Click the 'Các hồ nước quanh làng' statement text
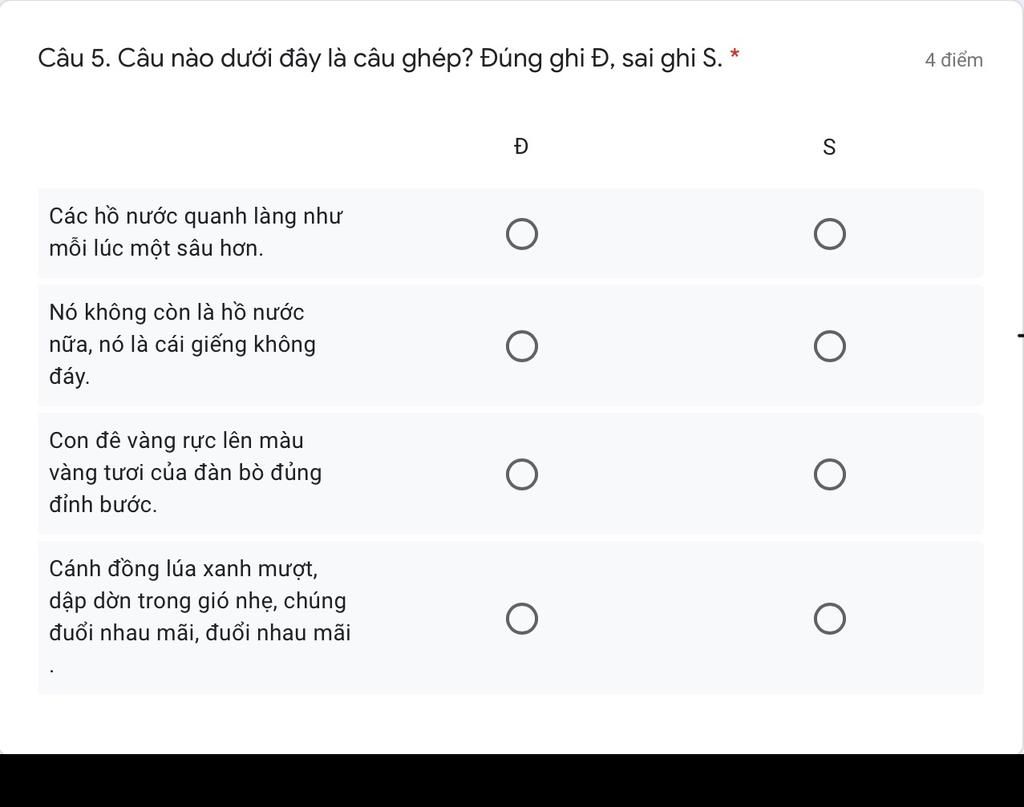 click(x=196, y=232)
